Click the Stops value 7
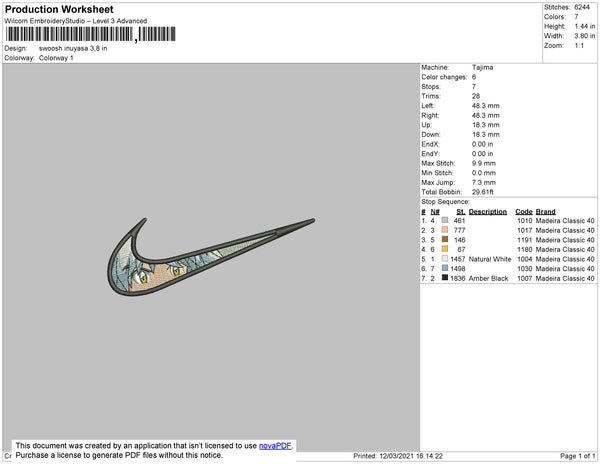Screen dimensions: 600x464 (x=474, y=86)
